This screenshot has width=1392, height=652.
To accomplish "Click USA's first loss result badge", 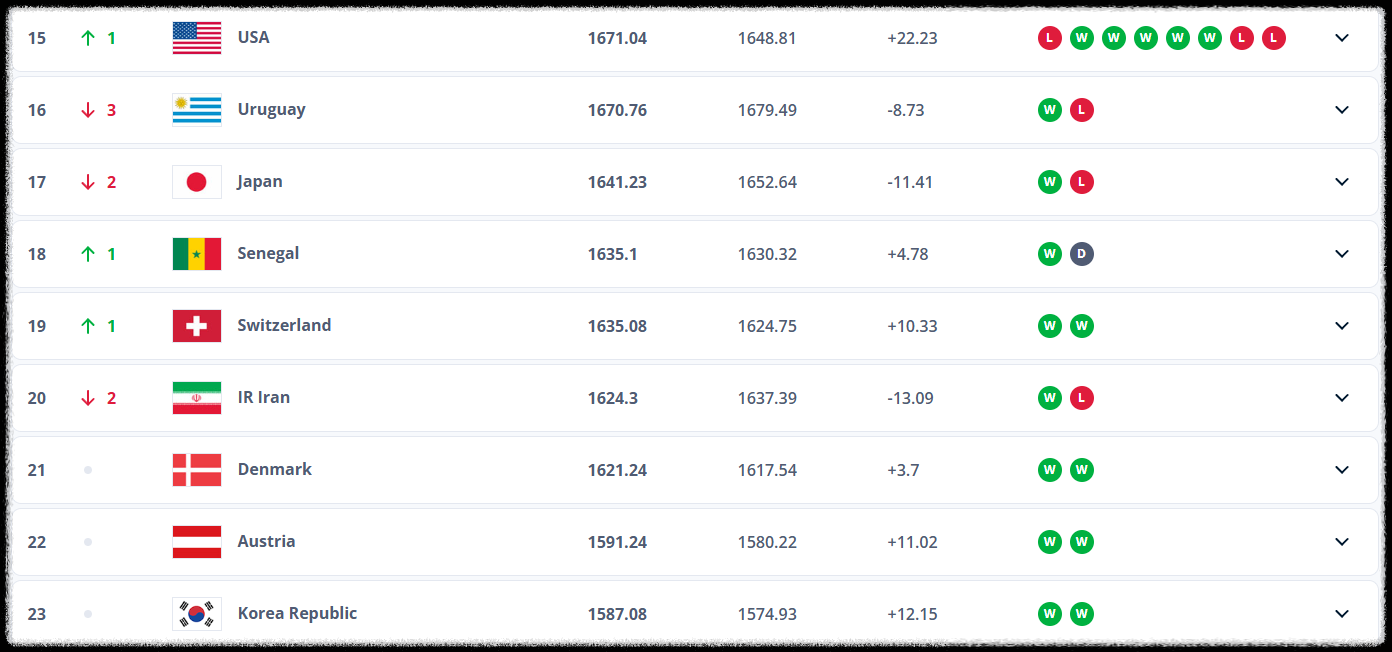I will [1050, 38].
